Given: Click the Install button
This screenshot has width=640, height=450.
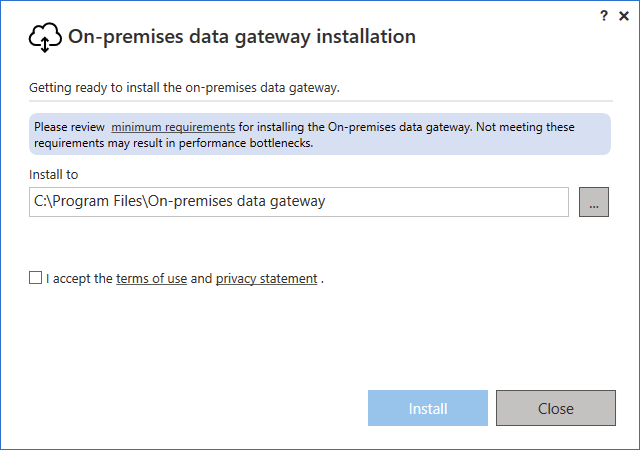Looking at the screenshot, I should 428,408.
